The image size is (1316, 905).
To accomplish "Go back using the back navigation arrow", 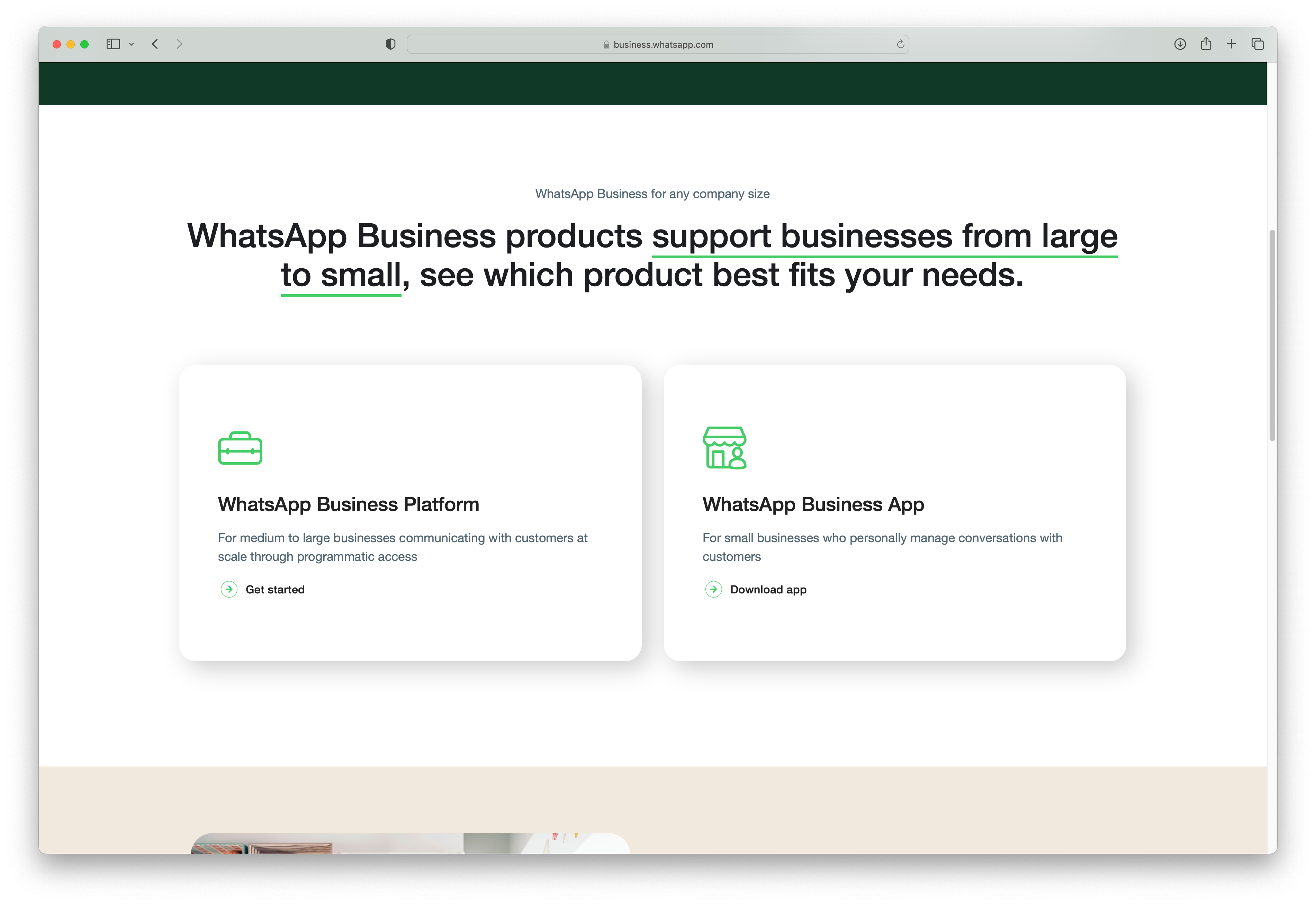I will tap(155, 44).
